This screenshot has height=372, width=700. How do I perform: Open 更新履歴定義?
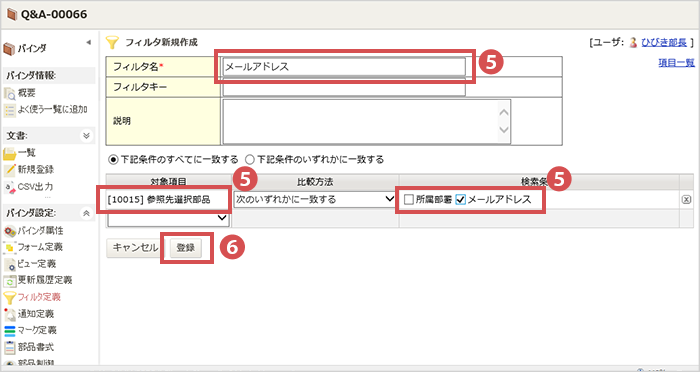45,280
